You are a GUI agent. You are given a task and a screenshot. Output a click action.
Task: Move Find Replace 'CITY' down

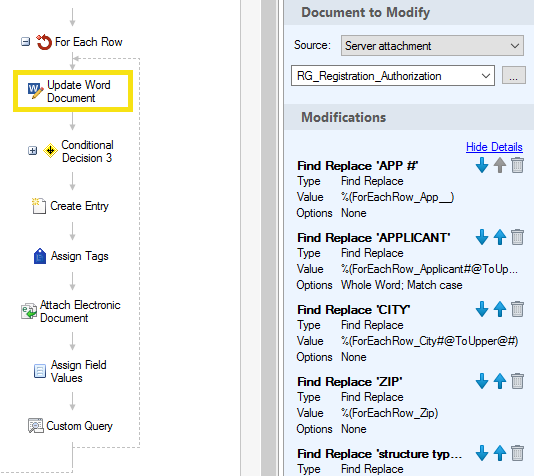click(x=482, y=309)
